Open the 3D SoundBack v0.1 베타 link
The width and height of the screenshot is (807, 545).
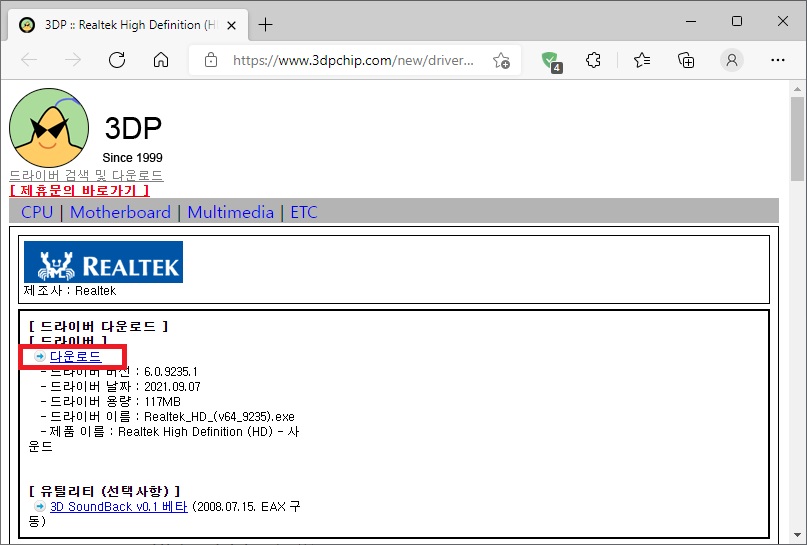coord(119,506)
